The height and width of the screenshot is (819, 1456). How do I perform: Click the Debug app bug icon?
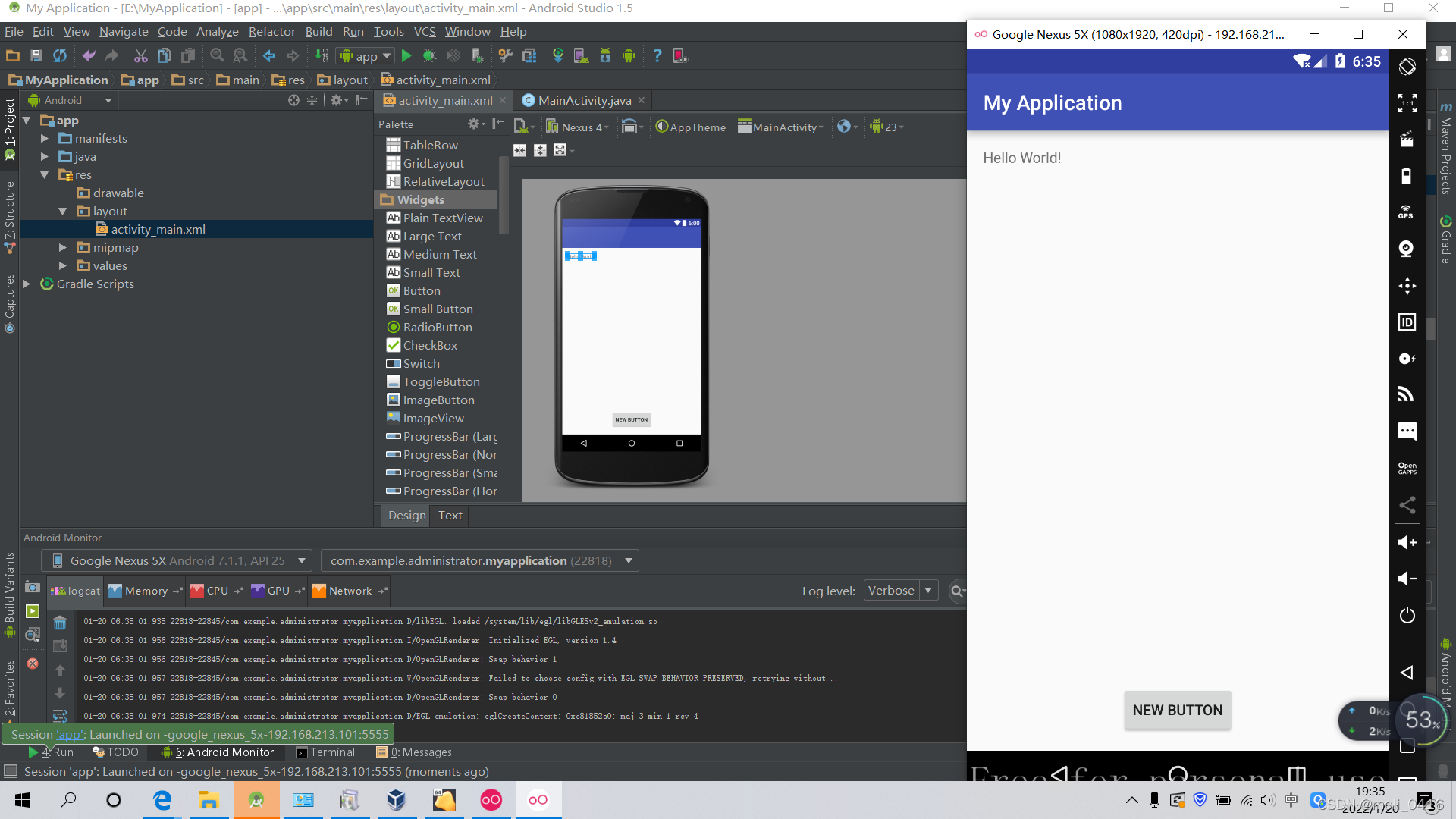point(429,55)
